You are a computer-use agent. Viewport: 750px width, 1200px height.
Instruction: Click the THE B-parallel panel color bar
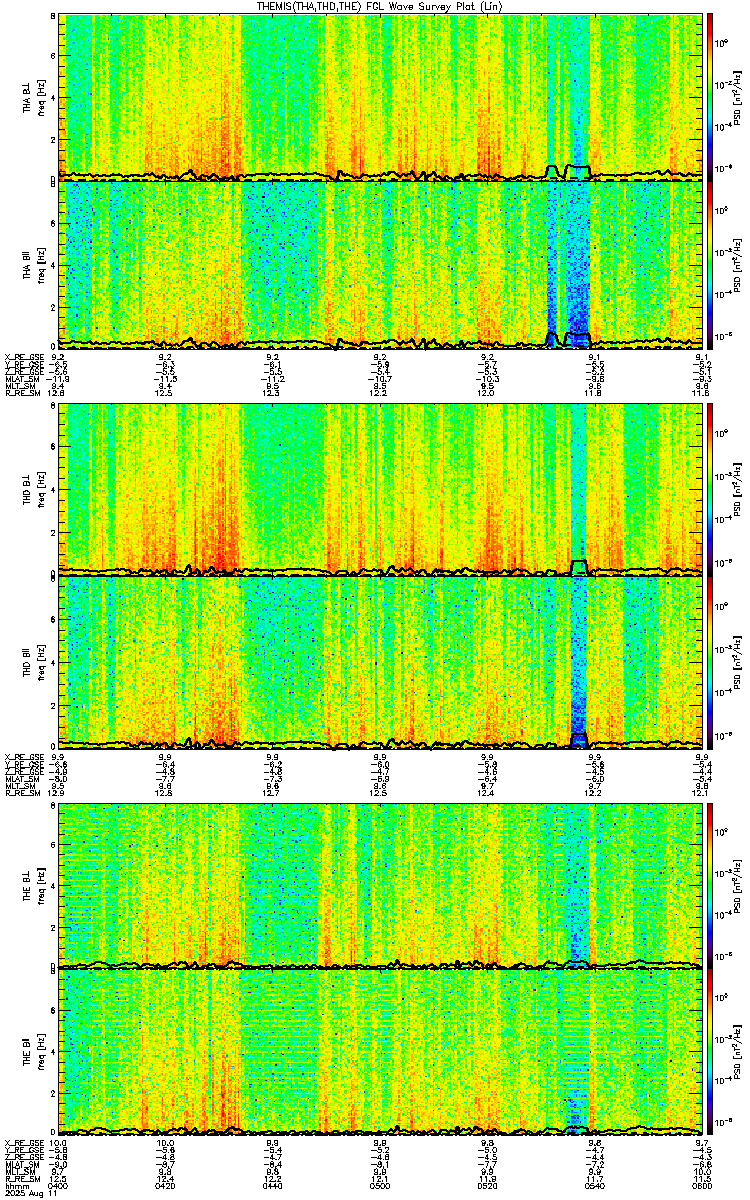[x=711, y=1053]
